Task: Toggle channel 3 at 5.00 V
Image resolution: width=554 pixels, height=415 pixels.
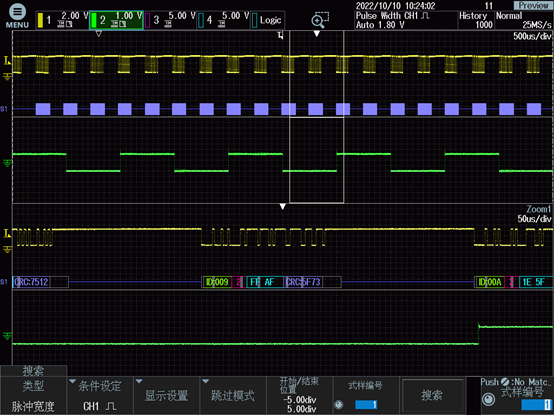Action: point(170,20)
